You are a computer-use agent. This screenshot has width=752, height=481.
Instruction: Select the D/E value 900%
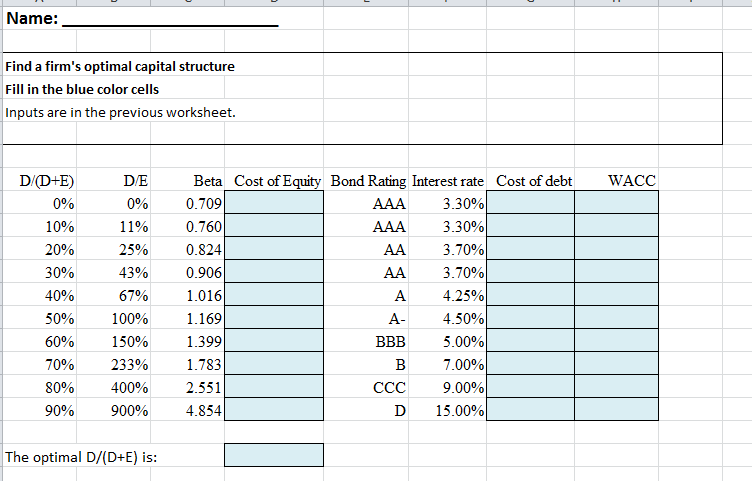coord(130,411)
